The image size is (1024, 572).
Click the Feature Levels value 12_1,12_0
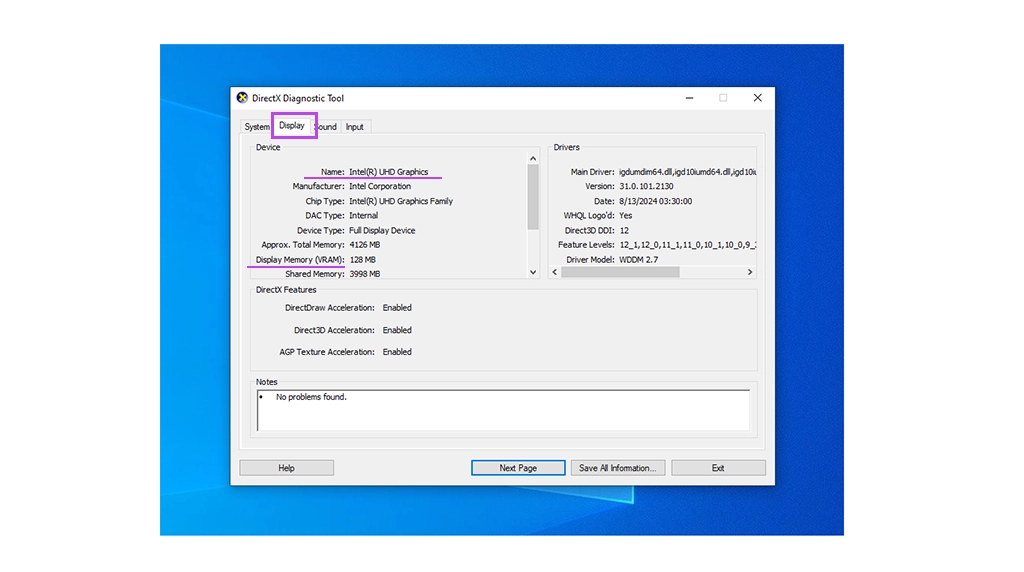click(688, 245)
